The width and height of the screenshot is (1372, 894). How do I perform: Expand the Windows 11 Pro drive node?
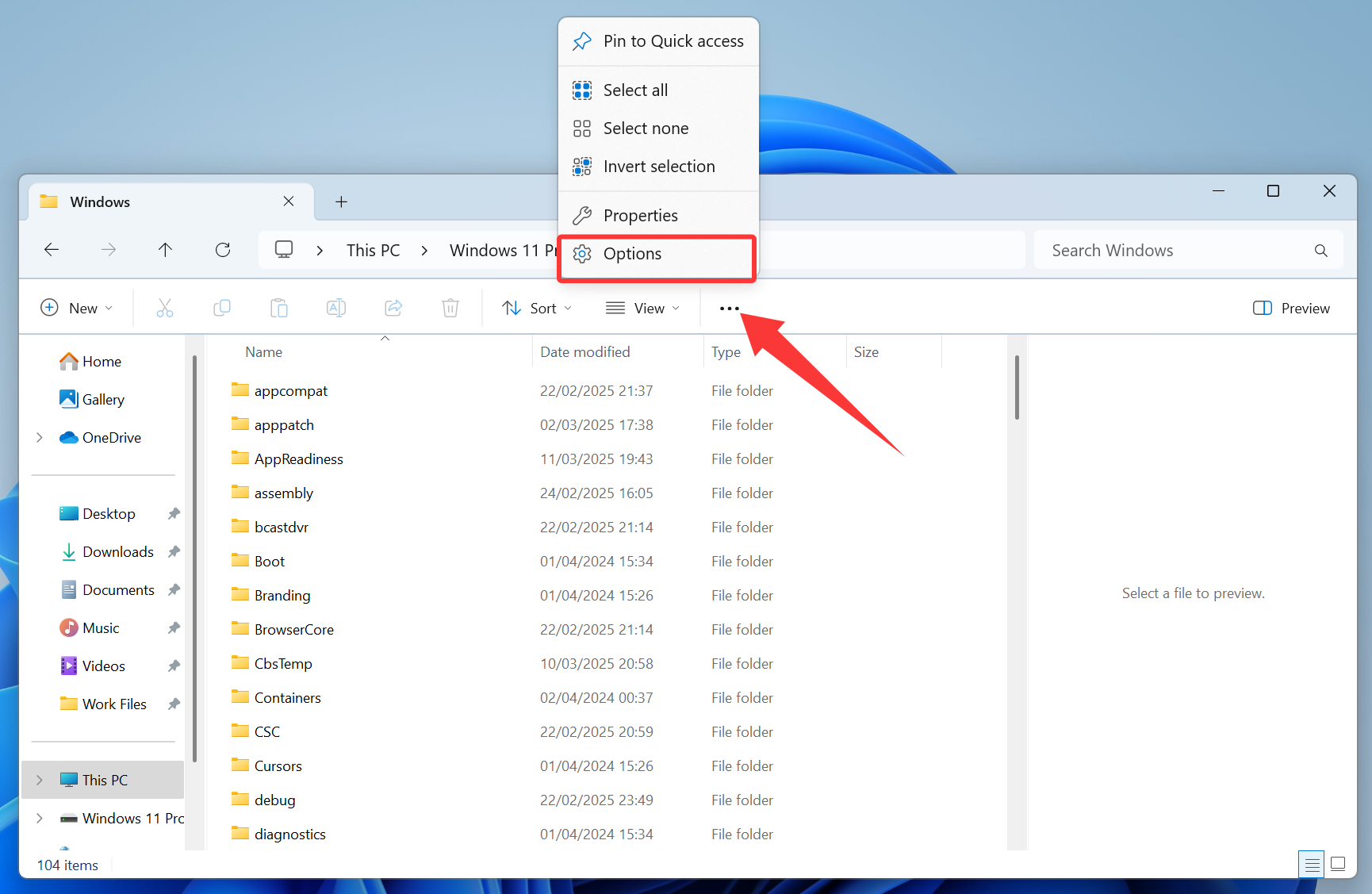pyautogui.click(x=40, y=819)
